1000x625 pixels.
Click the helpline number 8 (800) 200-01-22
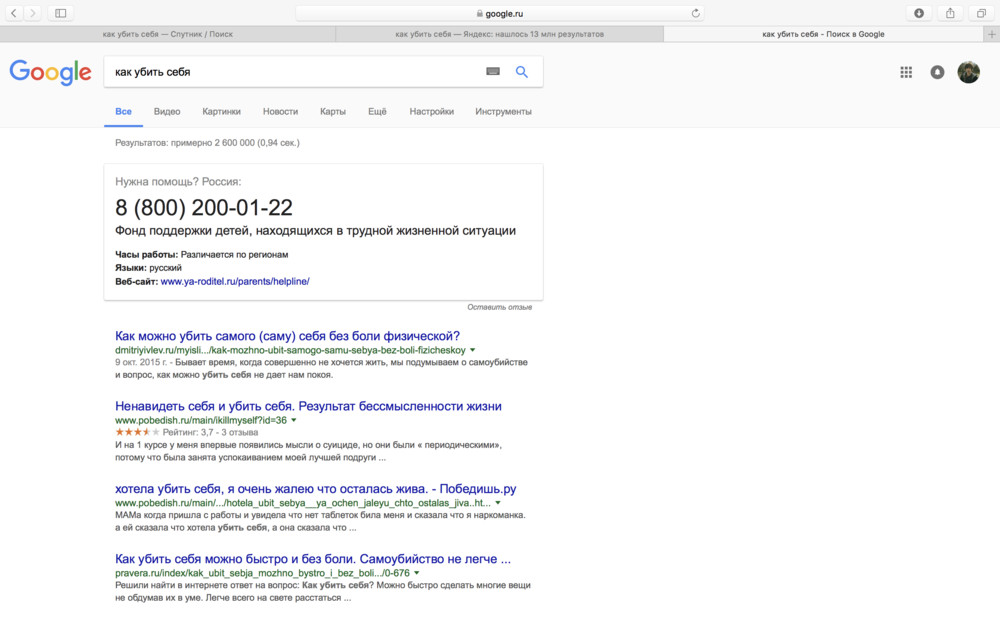point(203,207)
